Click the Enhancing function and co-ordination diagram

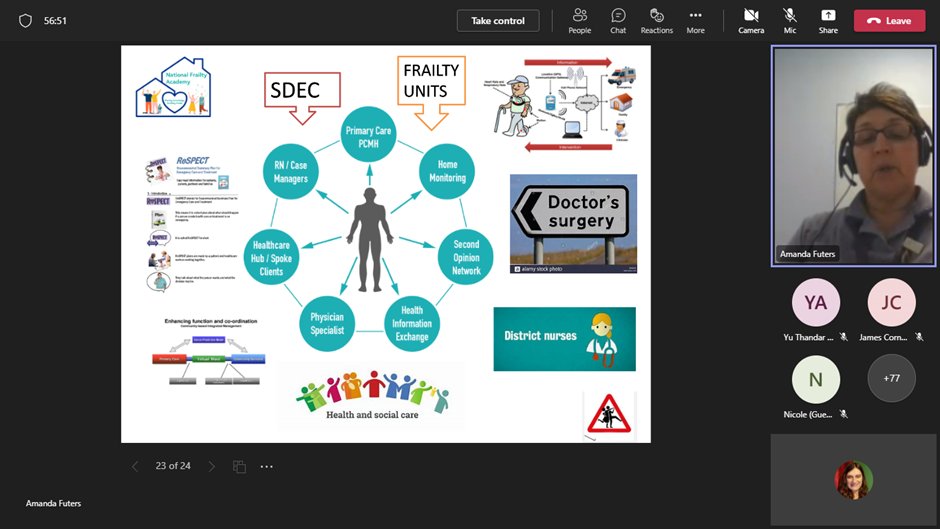click(208, 351)
